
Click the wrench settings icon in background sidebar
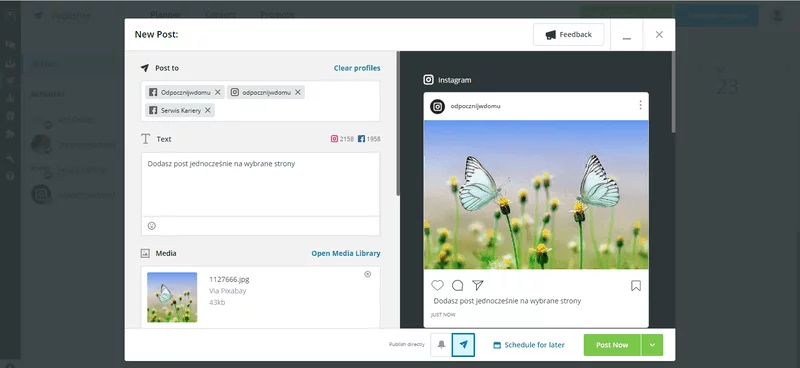(x=10, y=158)
